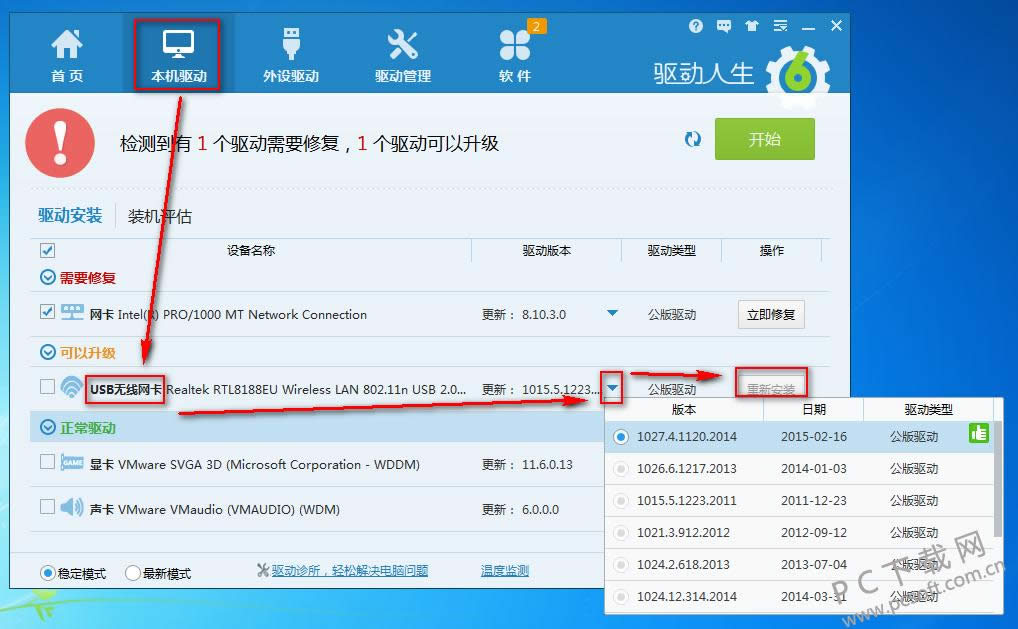This screenshot has height=629, width=1018.
Task: Select 最新模式 radio button
Action: pyautogui.click(x=132, y=573)
